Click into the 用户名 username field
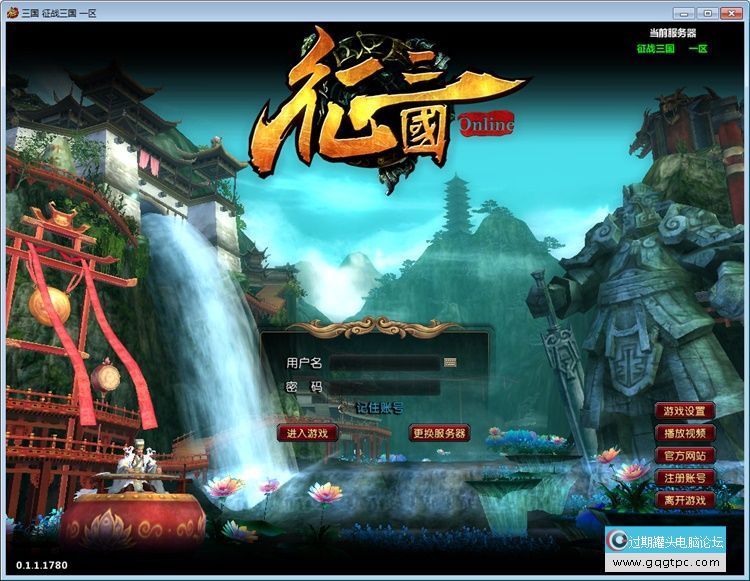Image resolution: width=750 pixels, height=581 pixels. 385,363
